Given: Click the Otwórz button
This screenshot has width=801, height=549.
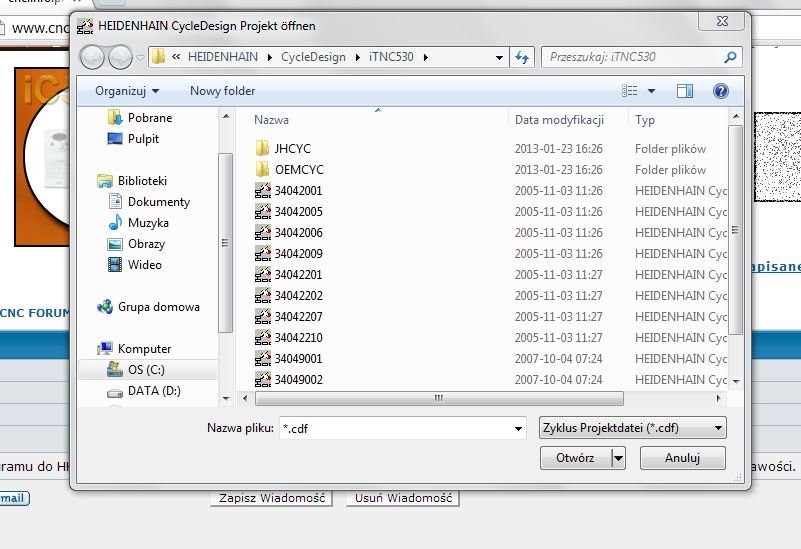Looking at the screenshot, I should point(575,458).
